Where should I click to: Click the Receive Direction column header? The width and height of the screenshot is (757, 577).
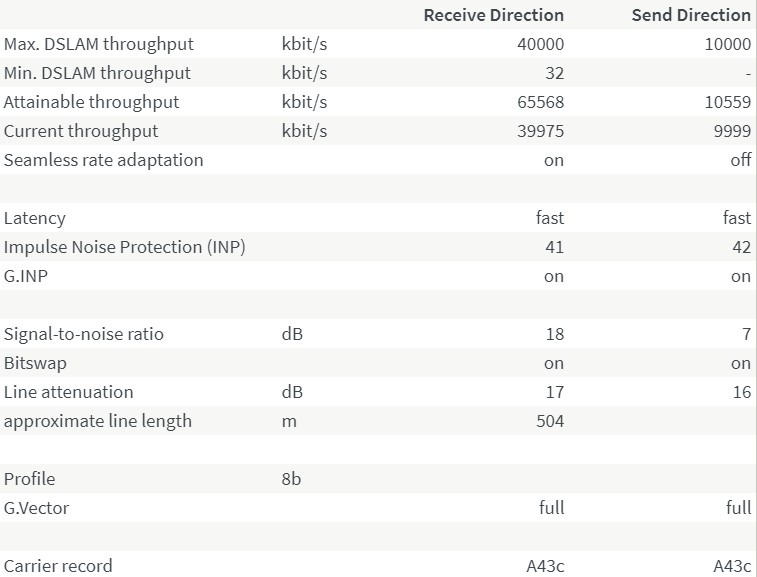493,15
